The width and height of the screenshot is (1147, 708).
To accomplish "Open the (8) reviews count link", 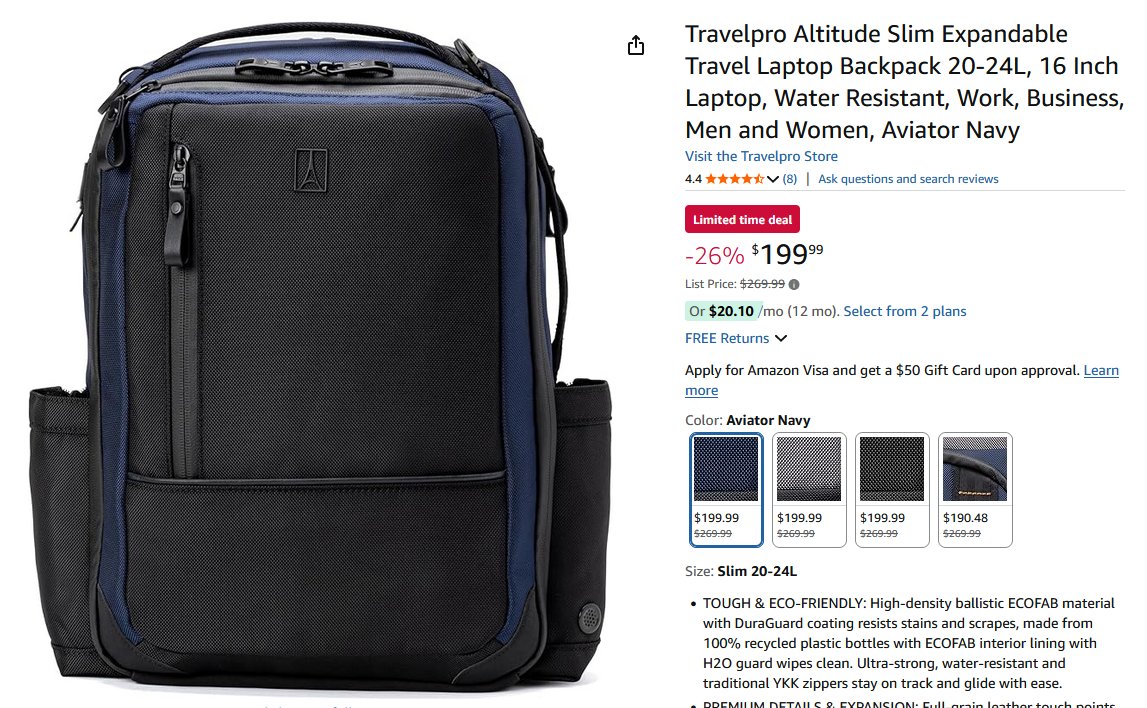I will 789,179.
